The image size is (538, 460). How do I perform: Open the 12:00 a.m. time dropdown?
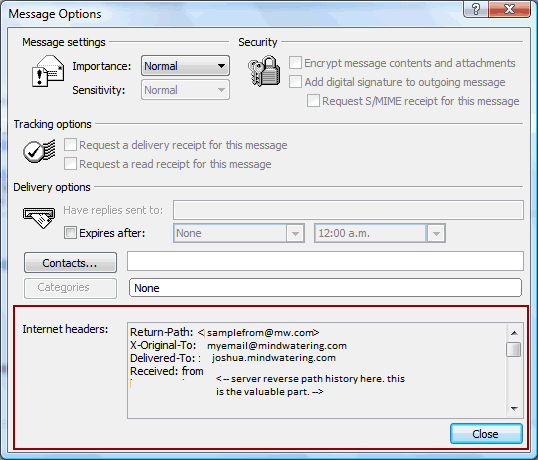(x=380, y=233)
